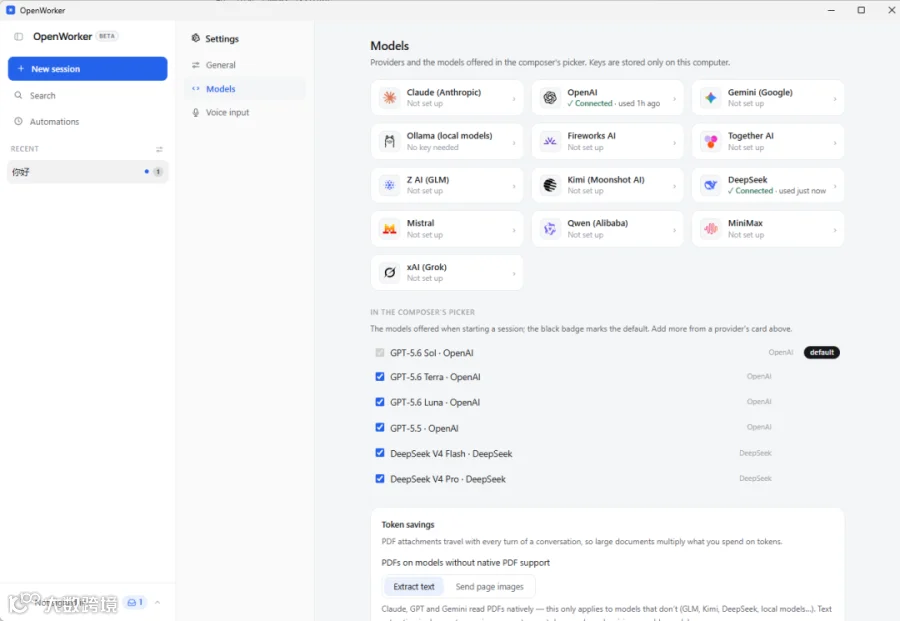Click the plus icon in New session
Image resolution: width=900 pixels, height=621 pixels.
tap(21, 68)
